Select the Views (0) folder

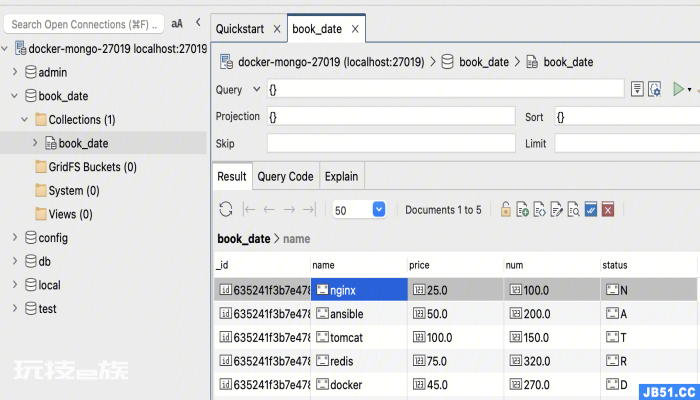point(64,214)
